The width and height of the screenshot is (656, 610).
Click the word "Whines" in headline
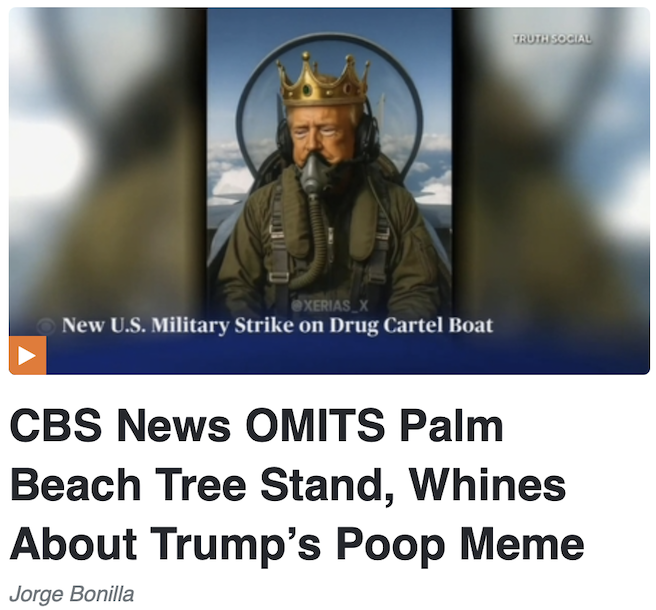(x=488, y=484)
